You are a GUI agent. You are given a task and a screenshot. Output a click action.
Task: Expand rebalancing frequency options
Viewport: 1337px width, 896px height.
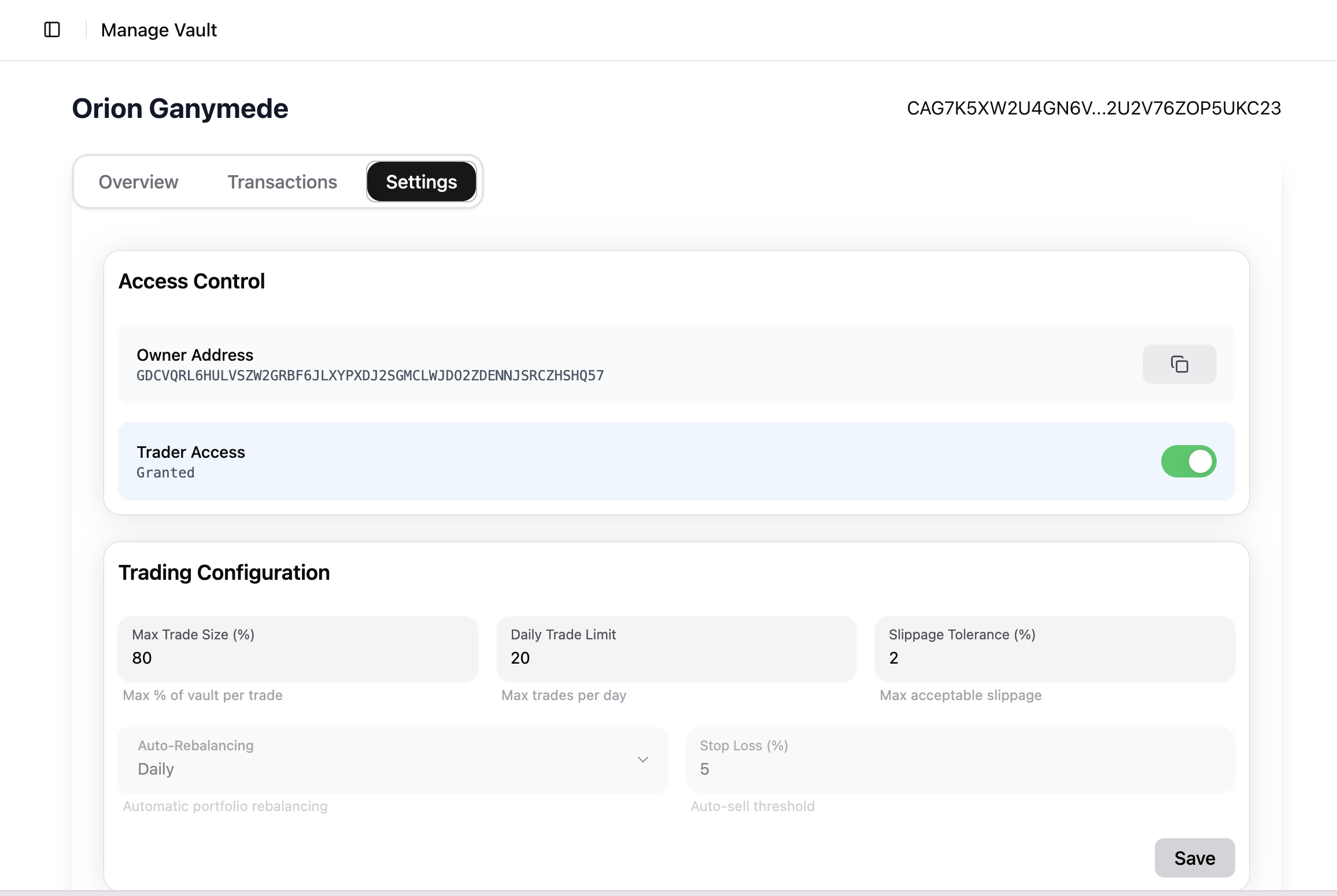tap(392, 759)
